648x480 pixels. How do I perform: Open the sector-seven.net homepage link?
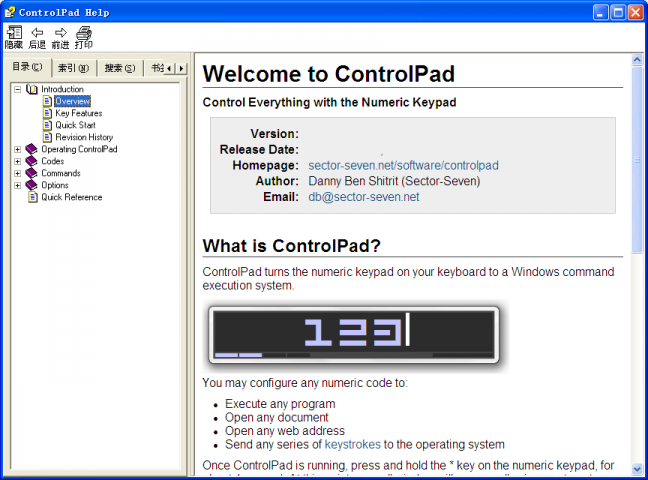click(403, 165)
